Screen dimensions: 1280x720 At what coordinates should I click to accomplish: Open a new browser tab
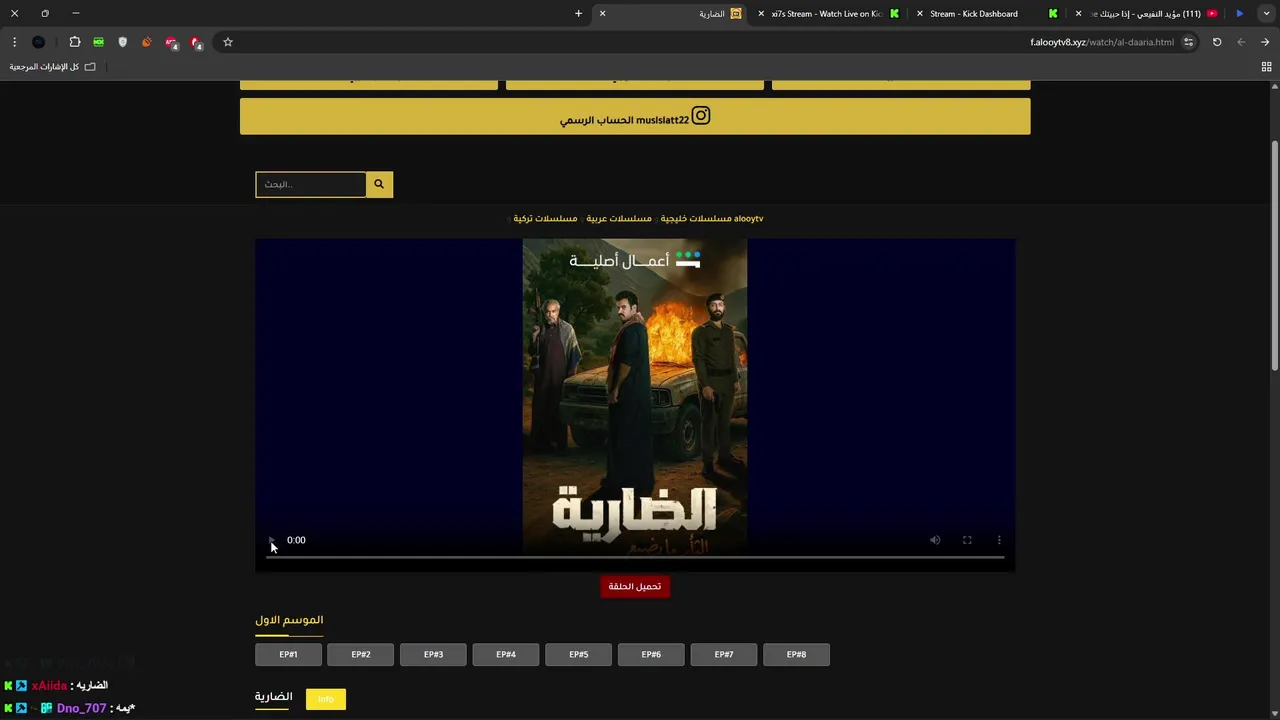(578, 14)
